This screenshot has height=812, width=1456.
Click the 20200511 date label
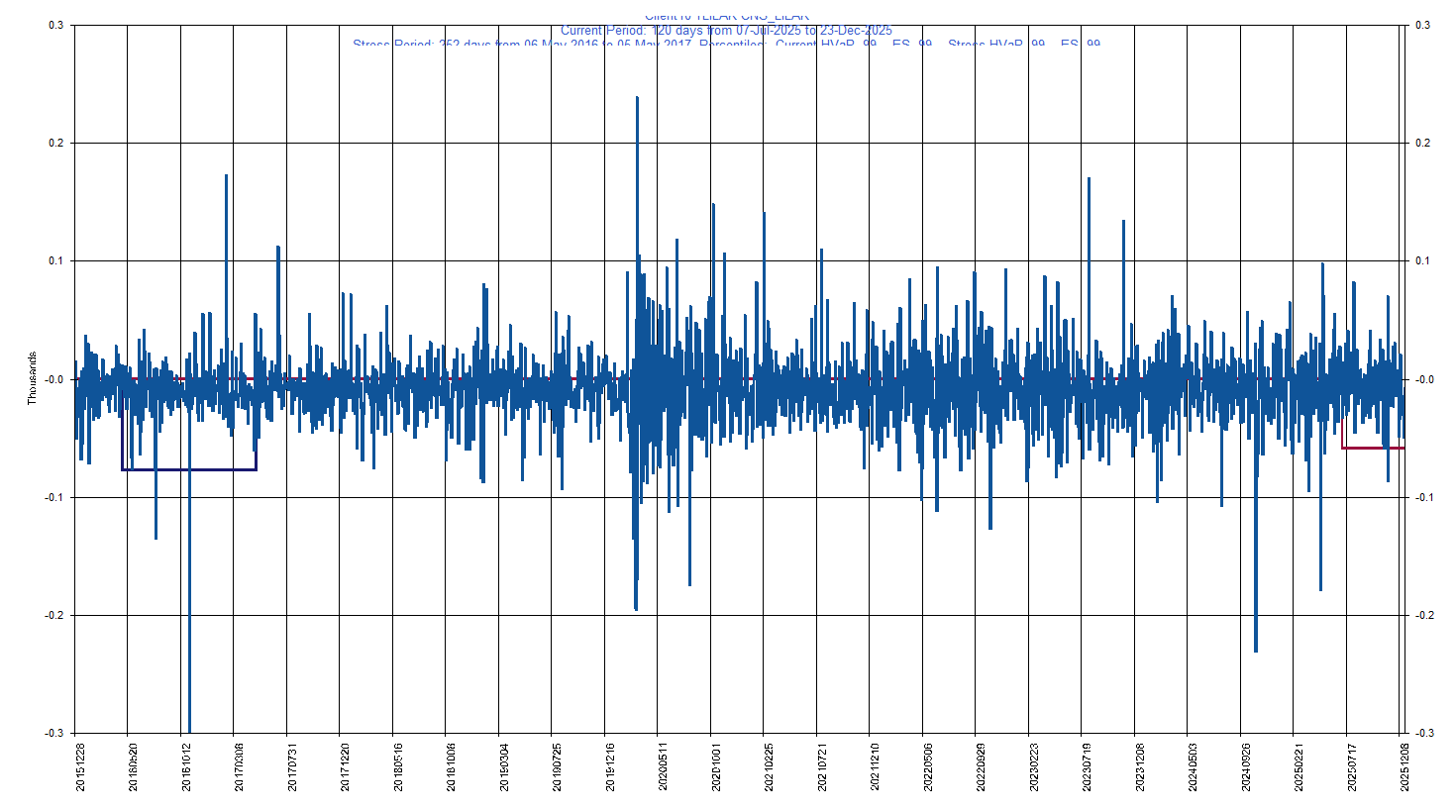(x=664, y=767)
